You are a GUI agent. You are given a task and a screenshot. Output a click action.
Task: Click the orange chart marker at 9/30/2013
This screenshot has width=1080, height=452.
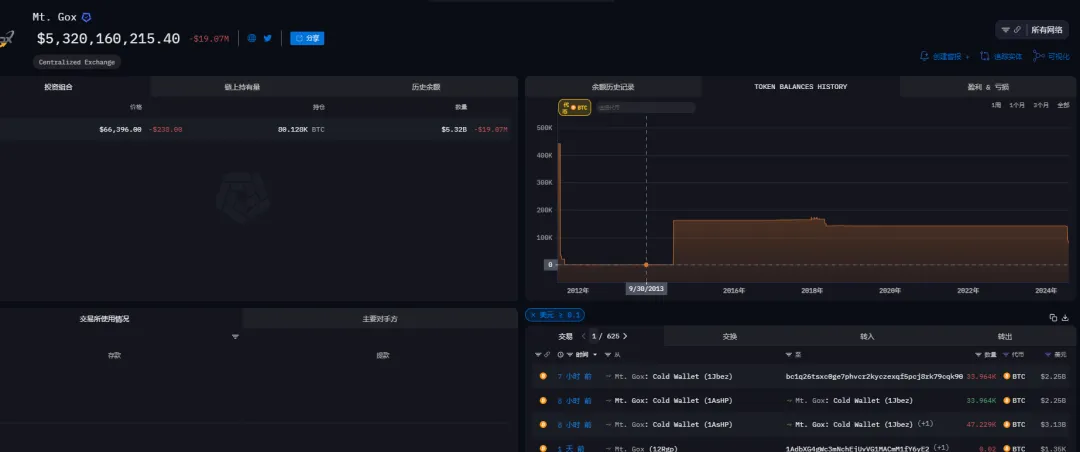click(x=646, y=265)
